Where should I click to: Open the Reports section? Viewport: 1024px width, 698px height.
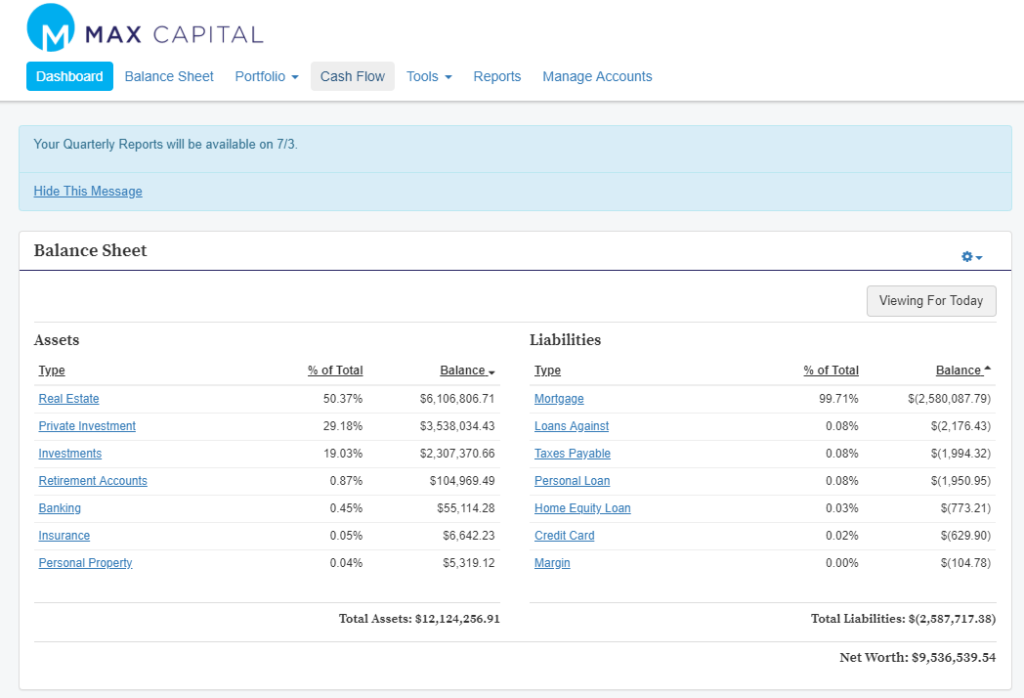click(x=497, y=76)
